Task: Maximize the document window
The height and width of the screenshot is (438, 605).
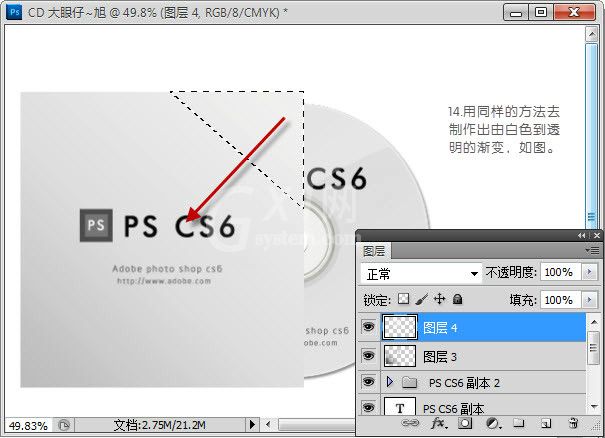Action: [x=541, y=13]
